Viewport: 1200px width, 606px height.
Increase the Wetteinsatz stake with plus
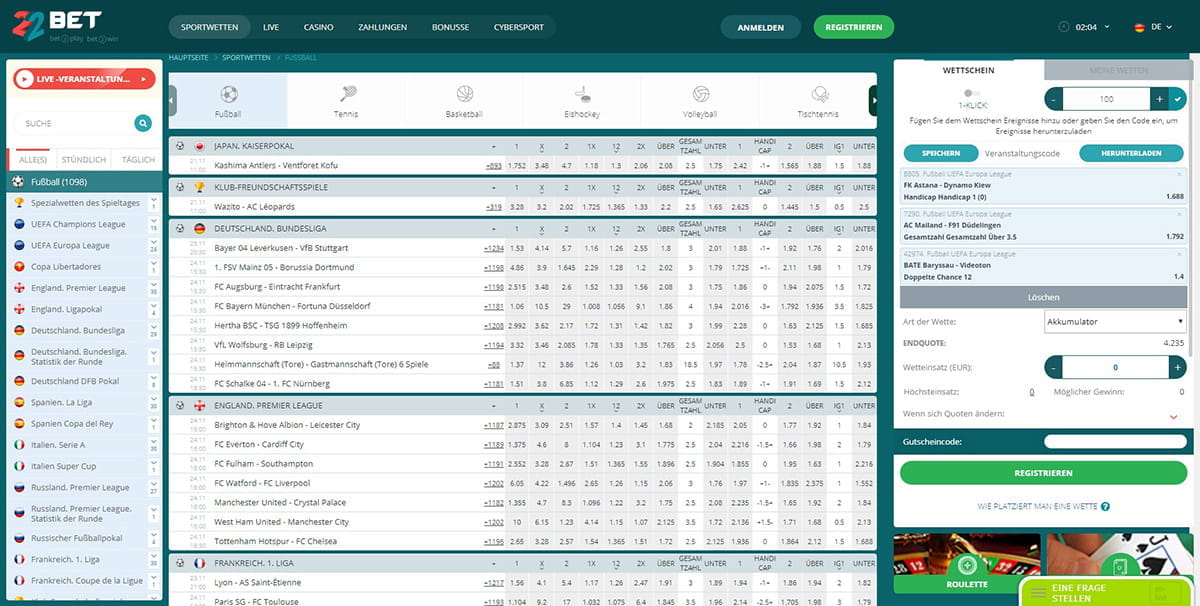(1177, 367)
